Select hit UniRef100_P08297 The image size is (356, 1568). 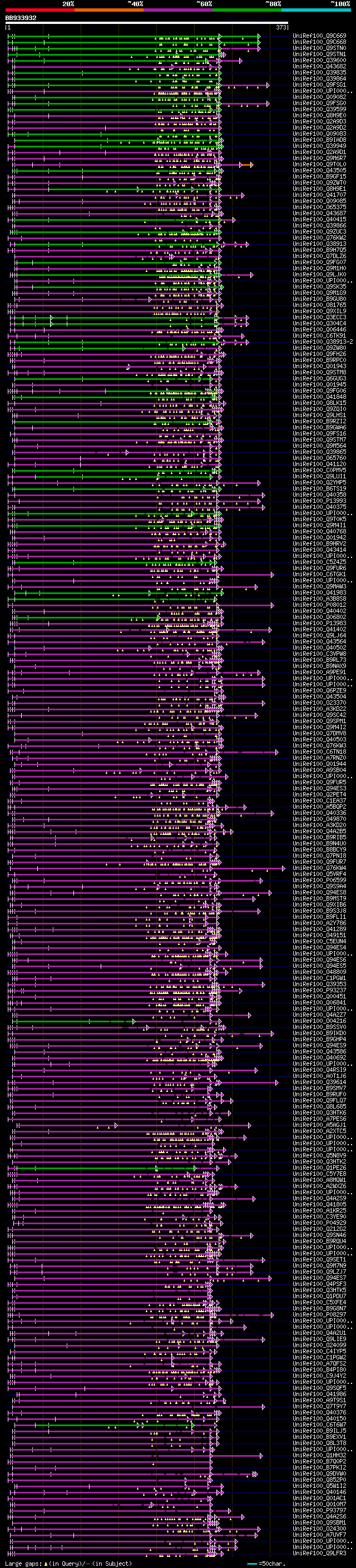tap(319, 1315)
